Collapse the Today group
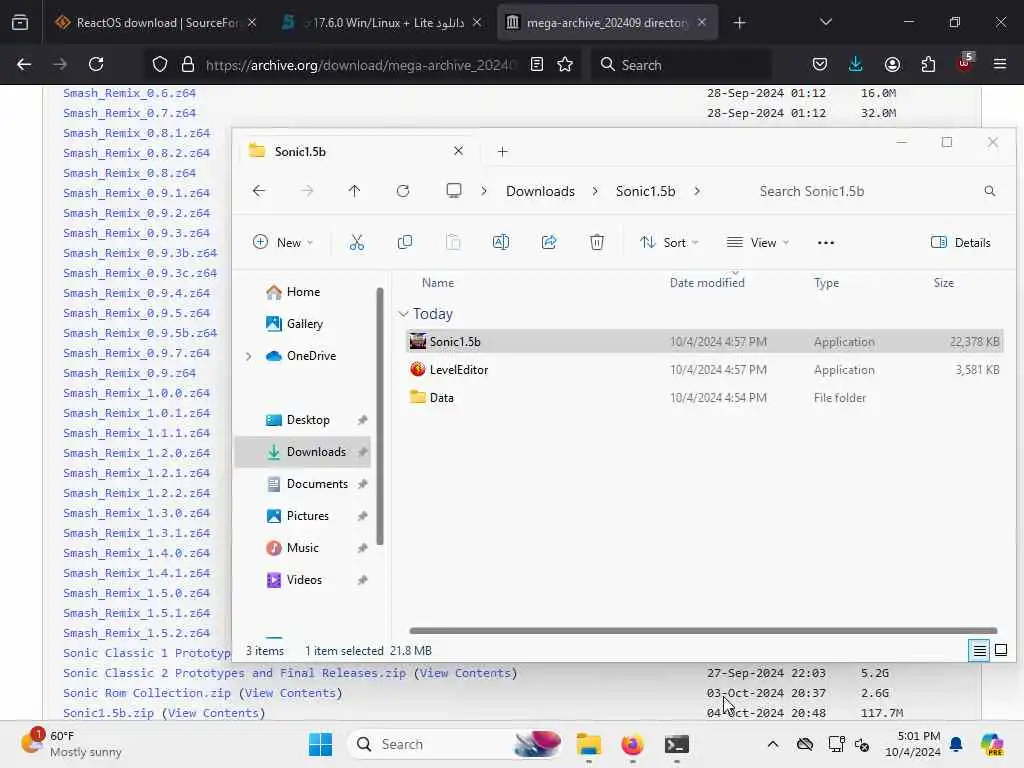This screenshot has width=1024, height=768. (x=404, y=314)
